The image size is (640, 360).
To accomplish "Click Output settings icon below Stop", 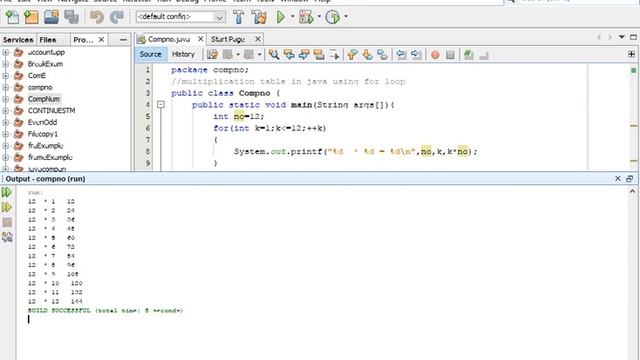I will (x=7, y=237).
